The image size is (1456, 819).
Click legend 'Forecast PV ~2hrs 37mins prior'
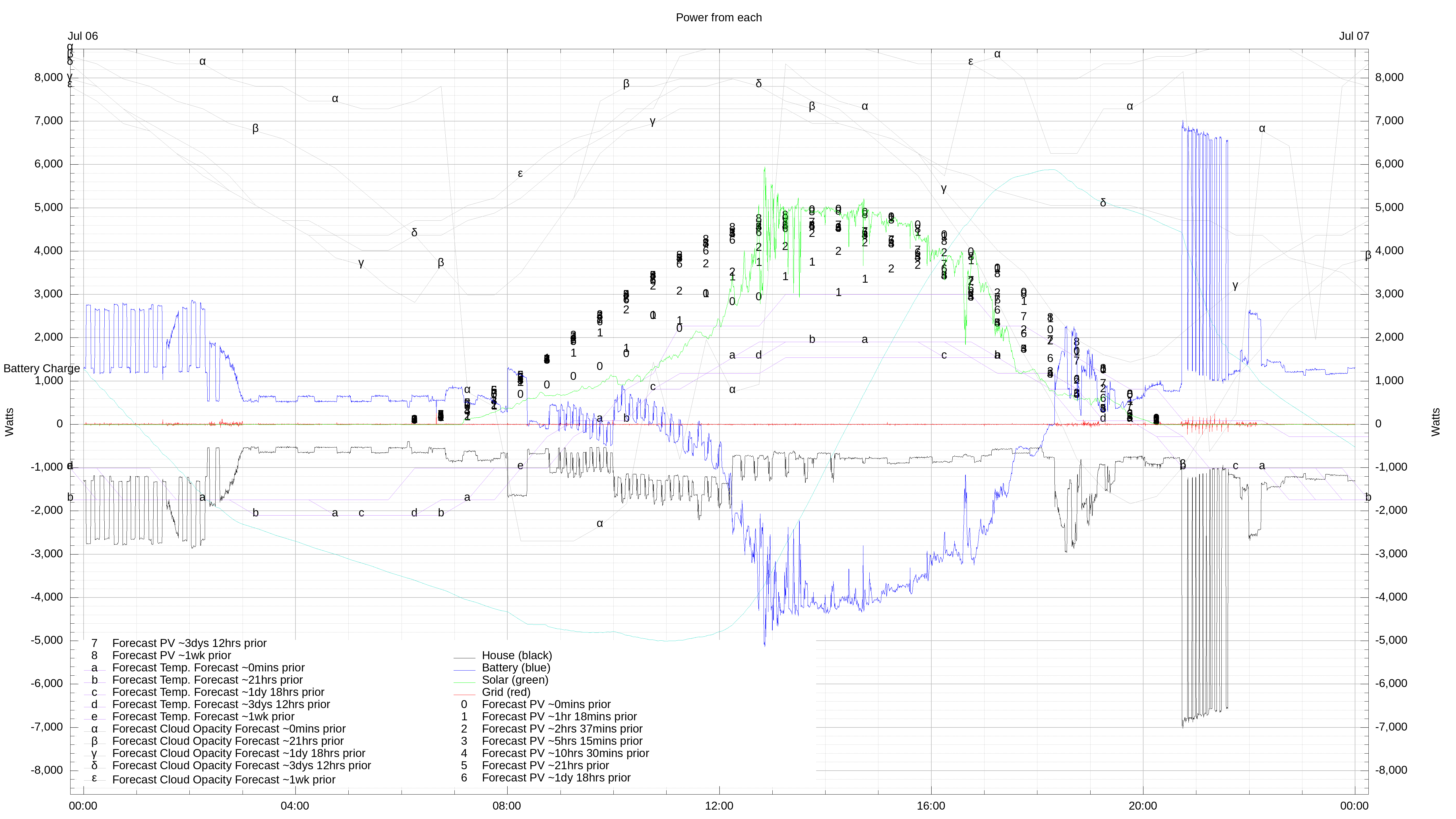(562, 729)
